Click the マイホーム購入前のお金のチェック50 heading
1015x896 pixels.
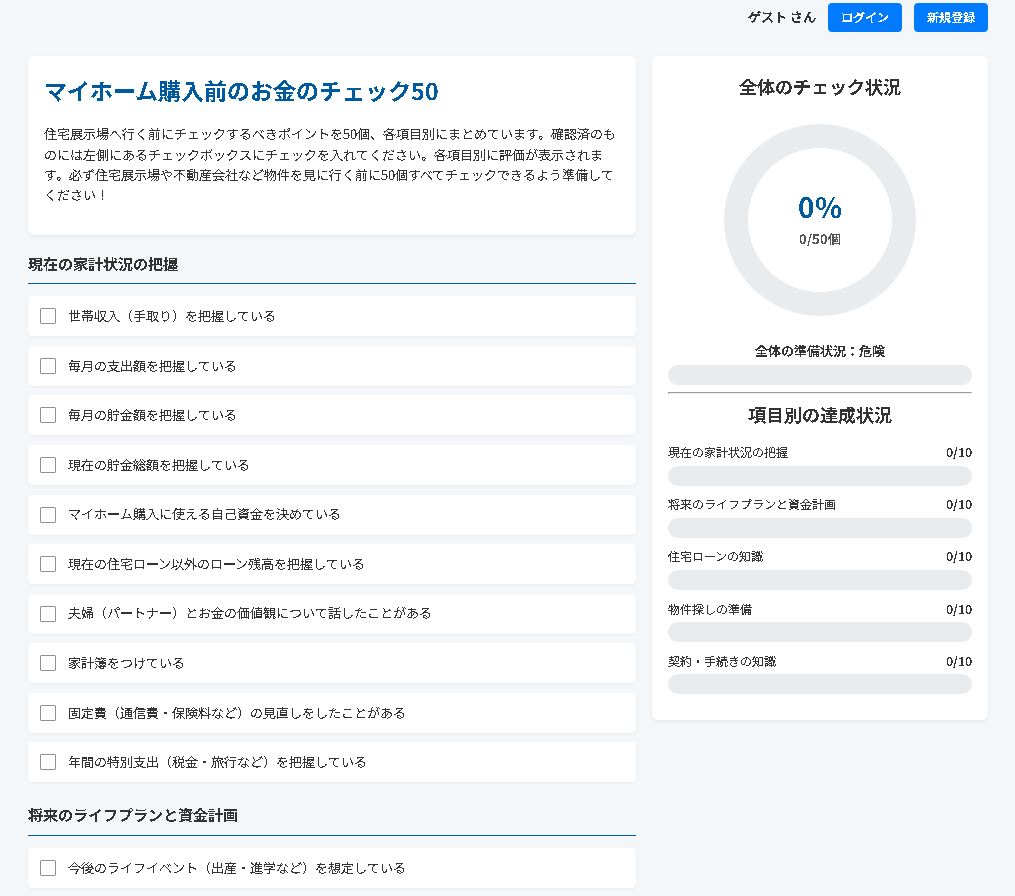[x=241, y=92]
